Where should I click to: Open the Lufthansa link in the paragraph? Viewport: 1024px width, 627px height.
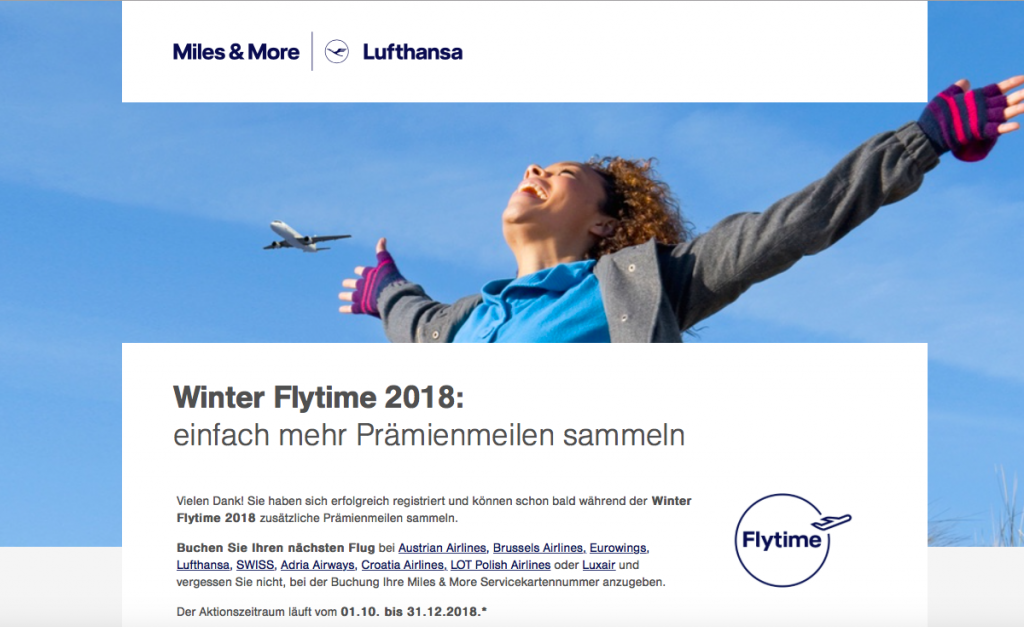[x=203, y=565]
